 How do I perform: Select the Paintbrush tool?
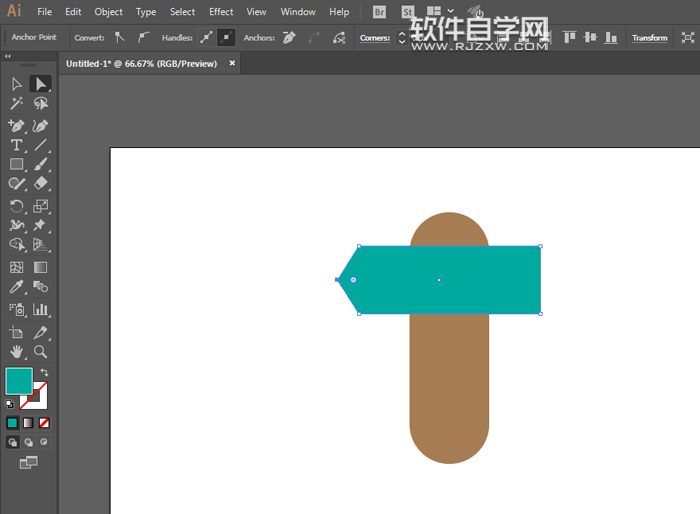41,165
